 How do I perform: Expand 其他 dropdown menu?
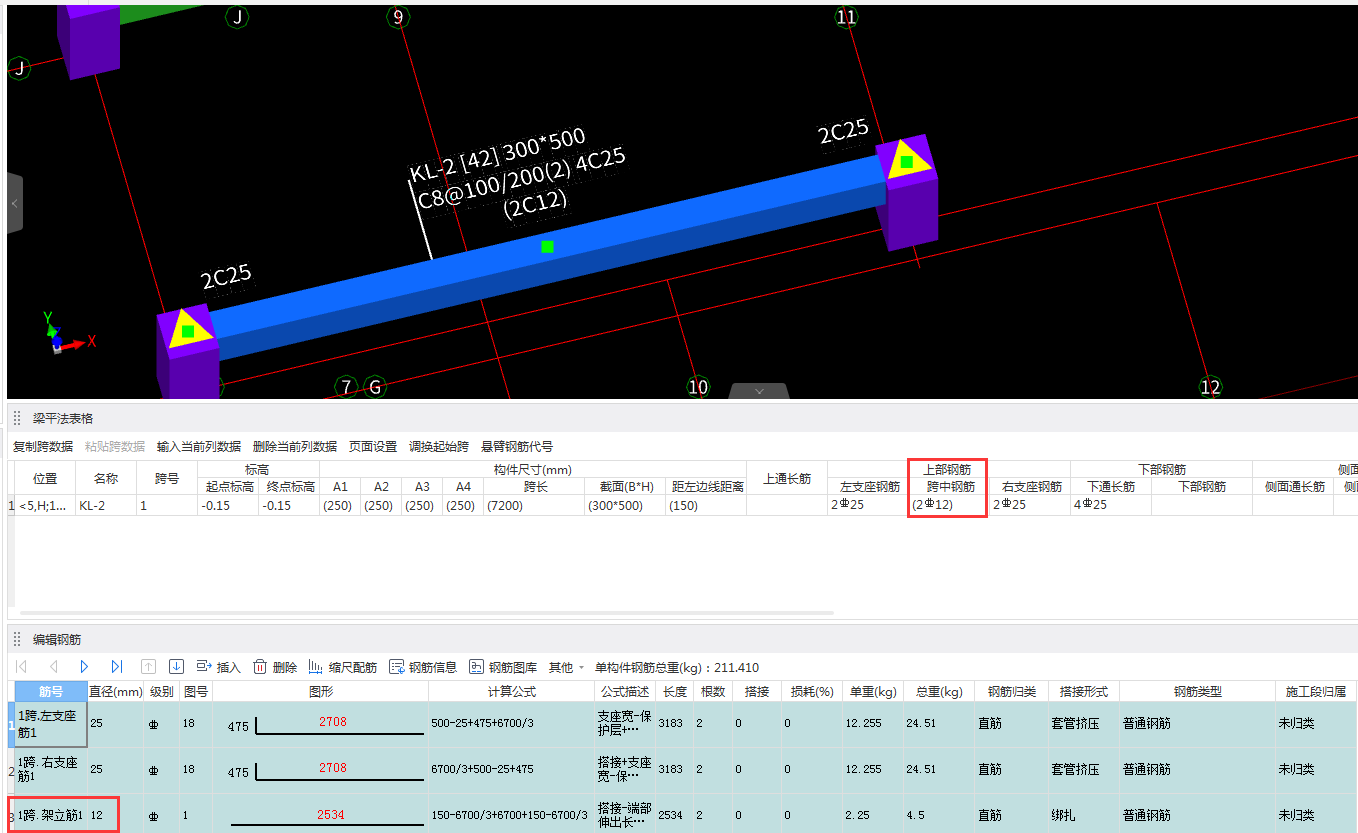tap(567, 667)
